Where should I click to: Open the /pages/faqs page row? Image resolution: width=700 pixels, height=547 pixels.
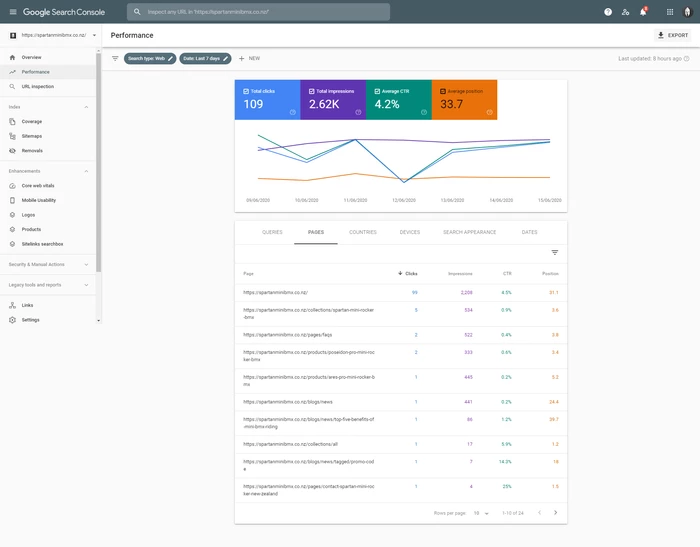[401, 335]
